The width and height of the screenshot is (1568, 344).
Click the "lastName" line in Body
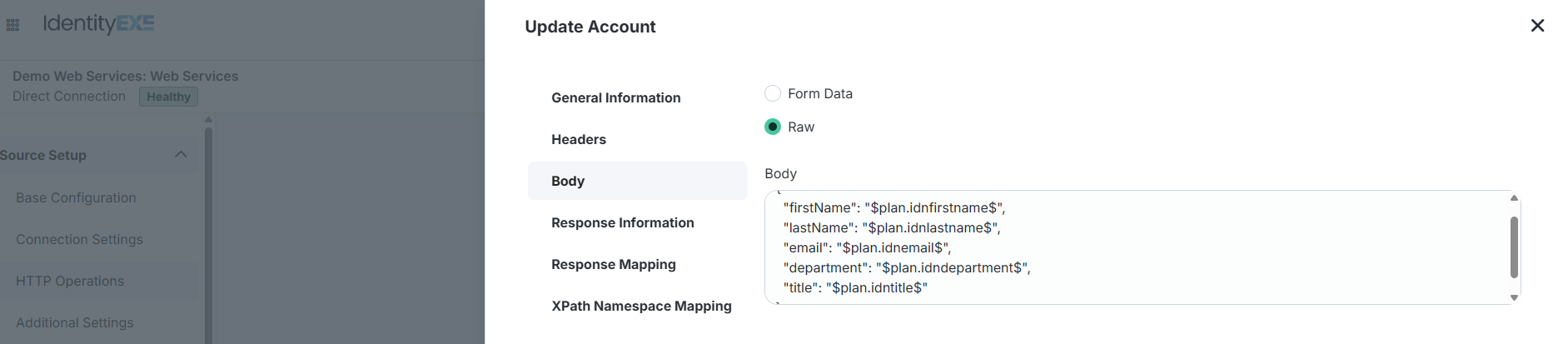click(892, 227)
